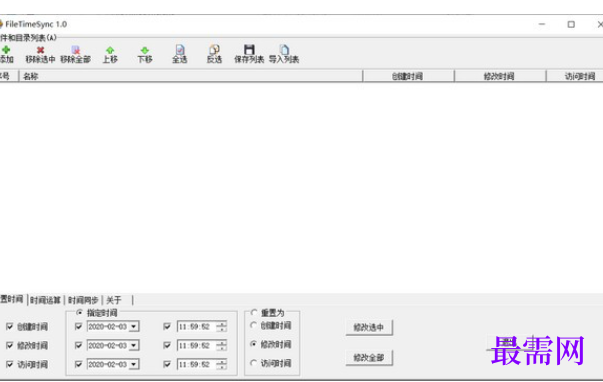The image size is (603, 382).
Task: Click 移除全部 remove all icon
Action: pos(76,50)
